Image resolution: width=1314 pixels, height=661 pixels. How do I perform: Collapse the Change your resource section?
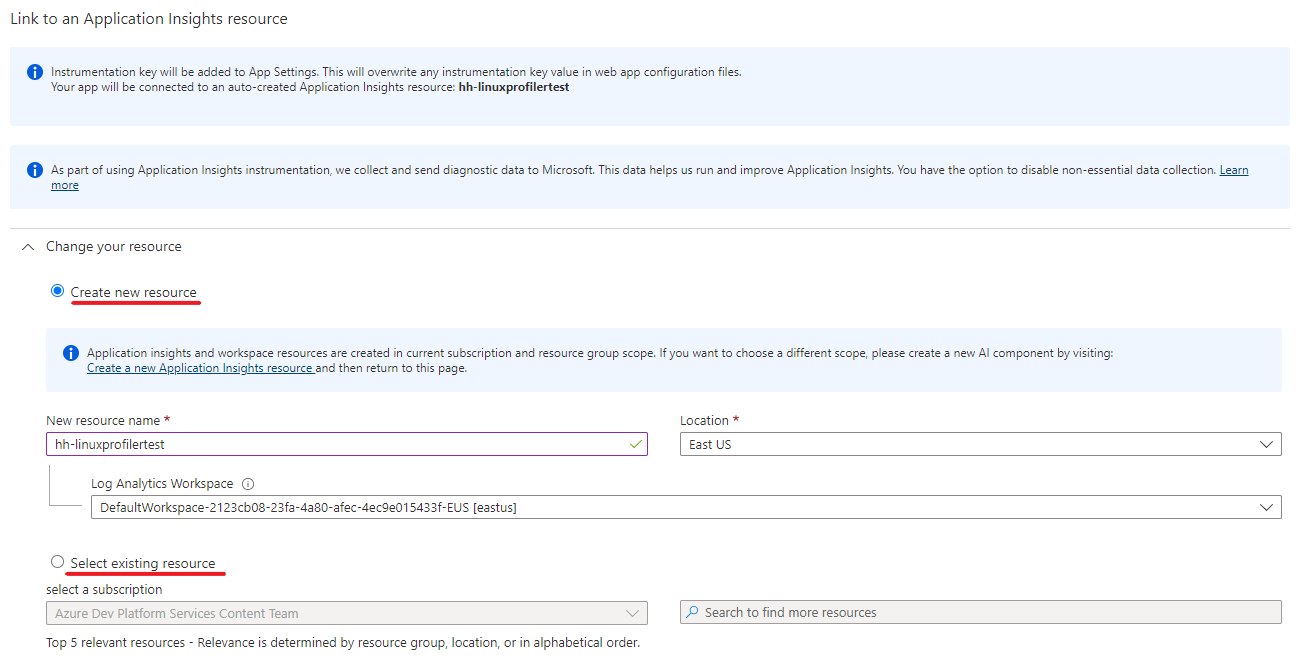tap(28, 246)
